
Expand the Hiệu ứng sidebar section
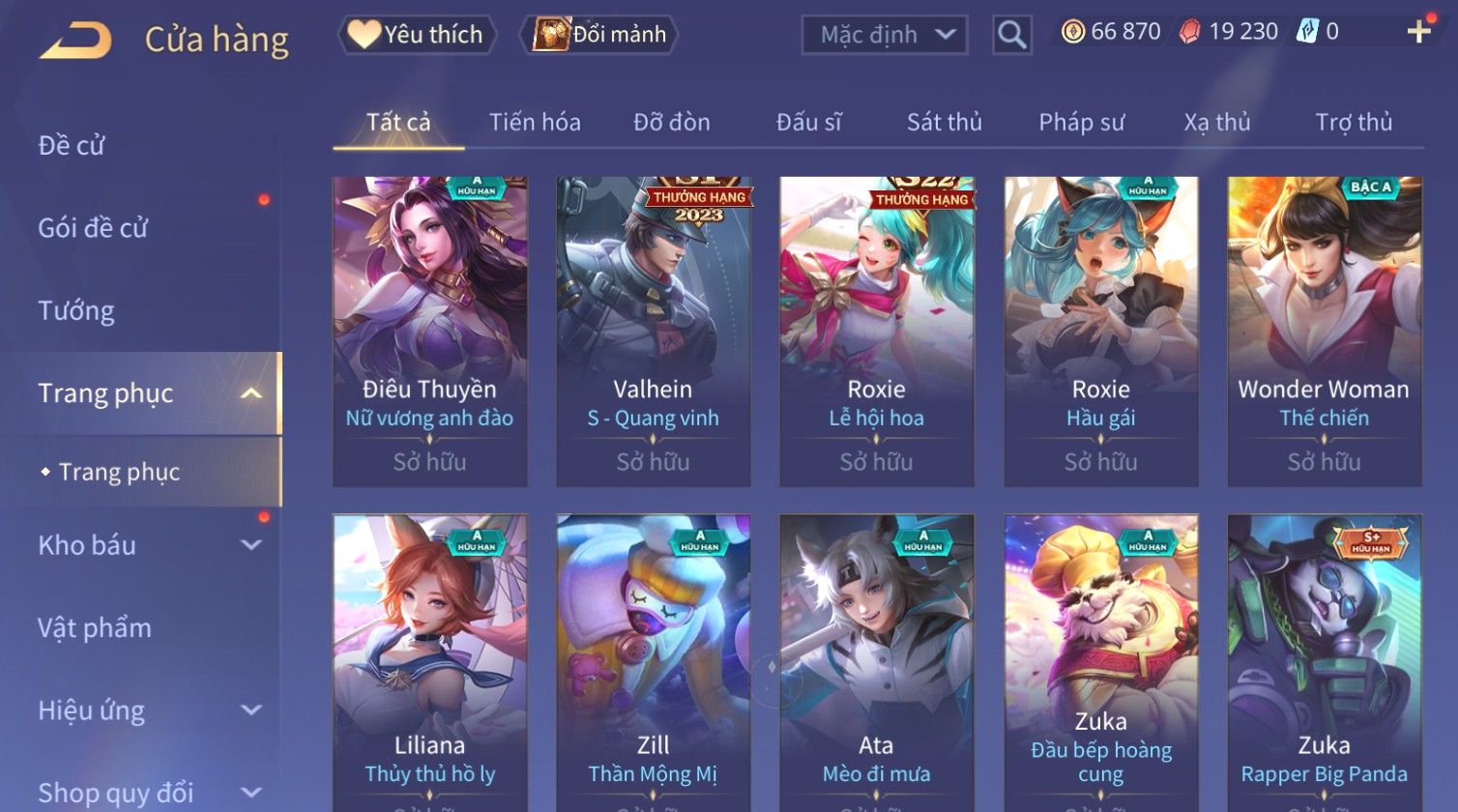pos(250,710)
